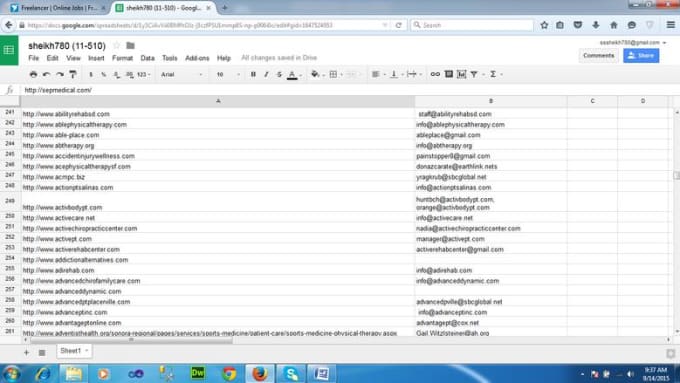680x383 pixels.
Task: Click cell http://www.activecare.net
Action: point(218,218)
